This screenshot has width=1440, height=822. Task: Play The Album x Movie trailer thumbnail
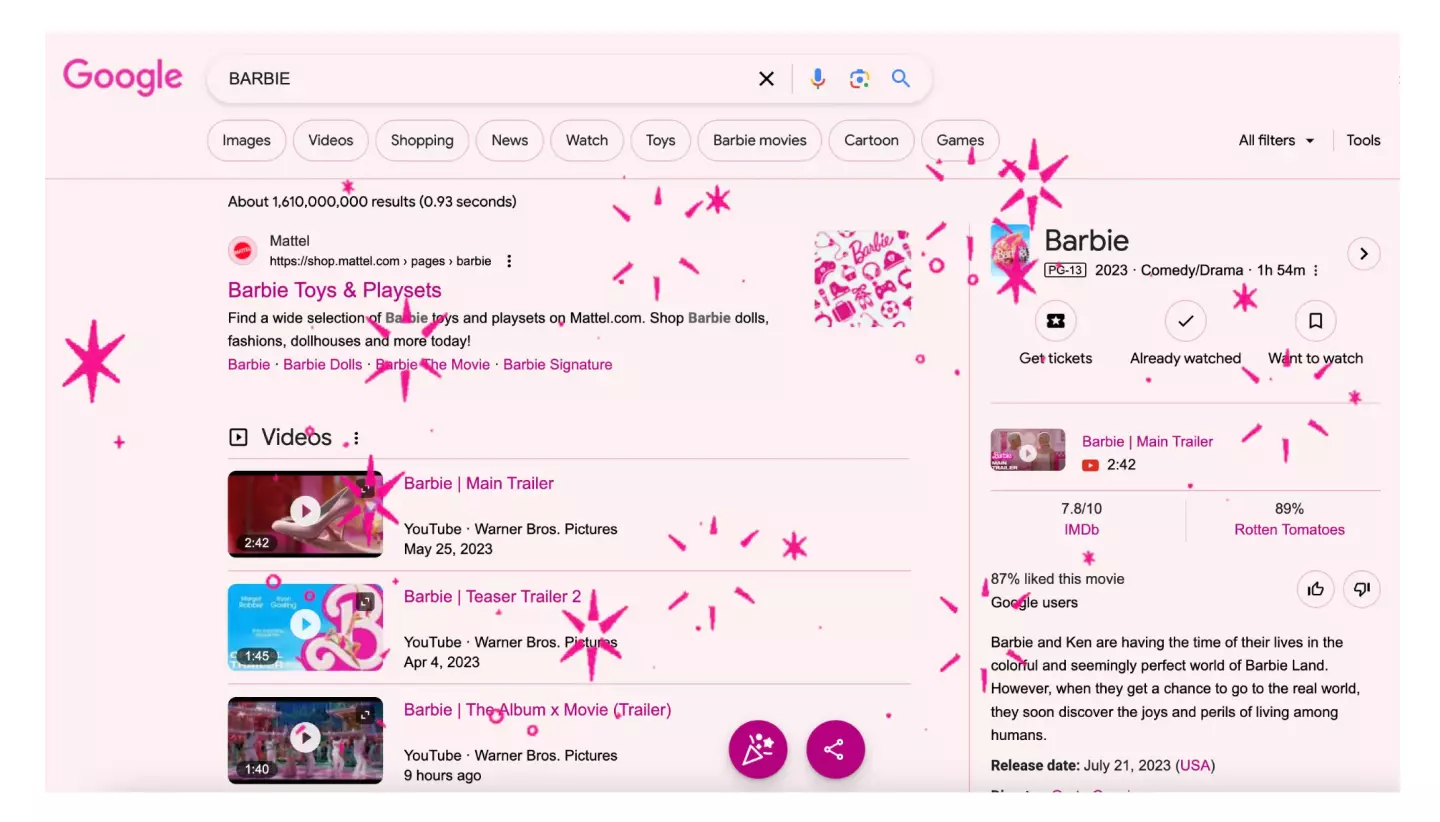pyautogui.click(x=305, y=739)
